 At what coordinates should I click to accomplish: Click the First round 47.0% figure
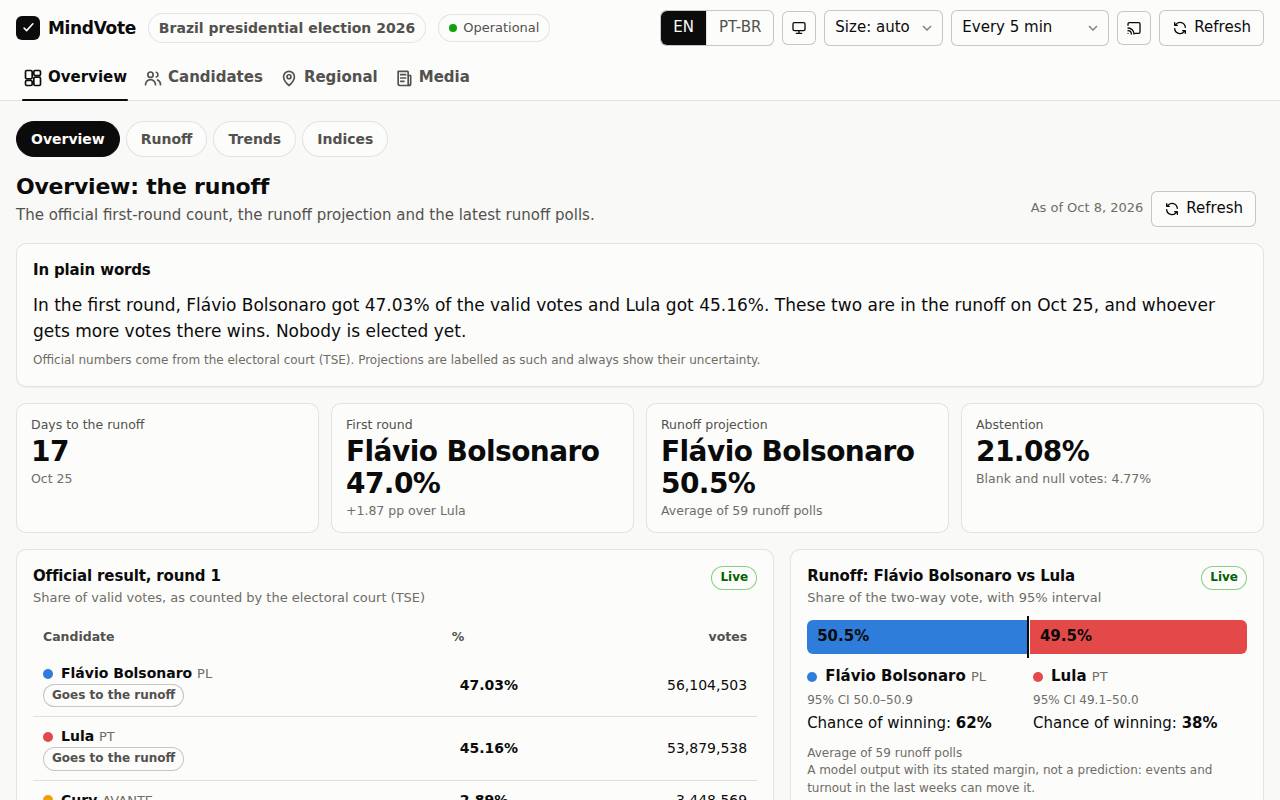pos(393,483)
